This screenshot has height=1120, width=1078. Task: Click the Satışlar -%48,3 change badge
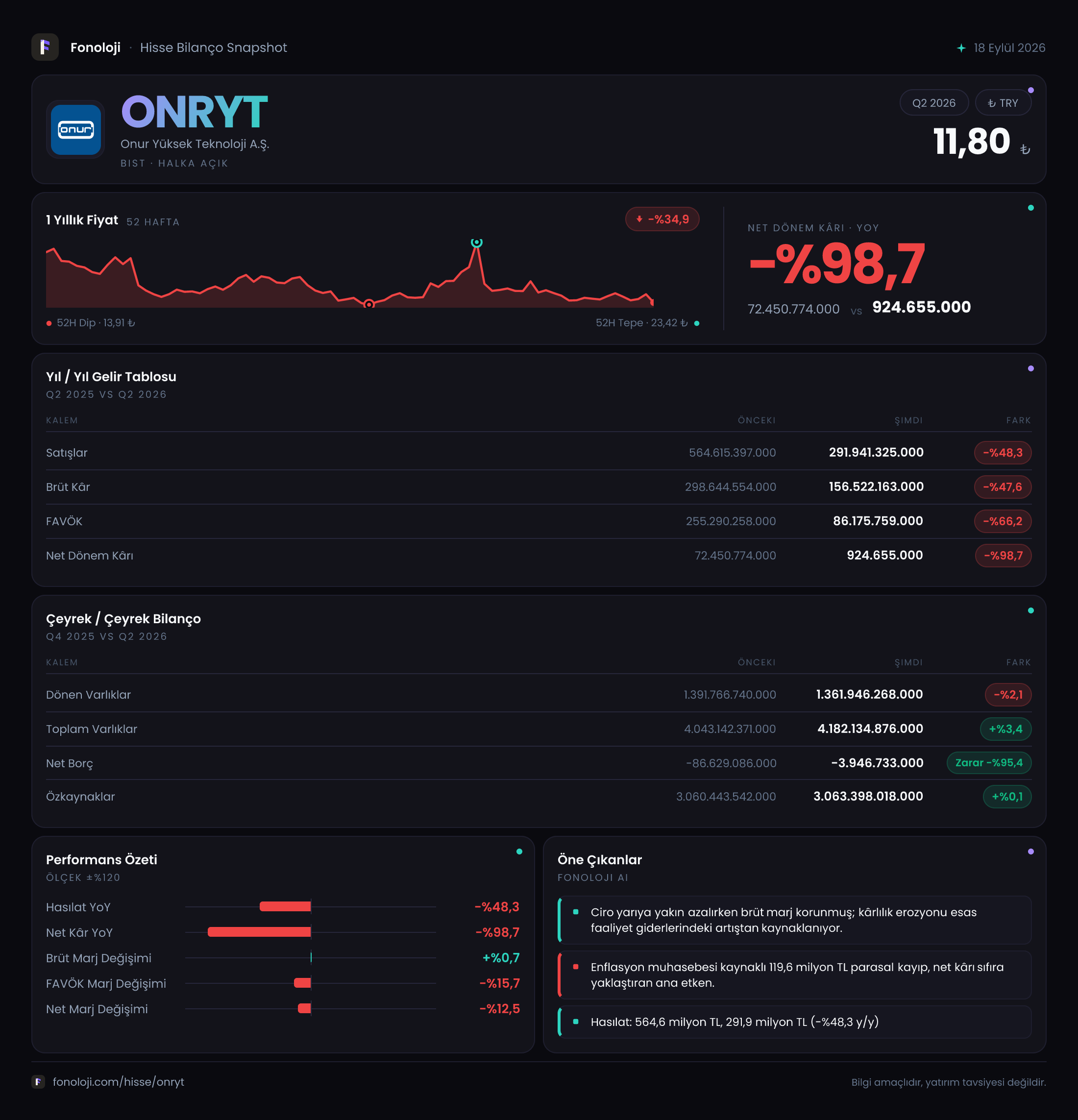pyautogui.click(x=1003, y=453)
